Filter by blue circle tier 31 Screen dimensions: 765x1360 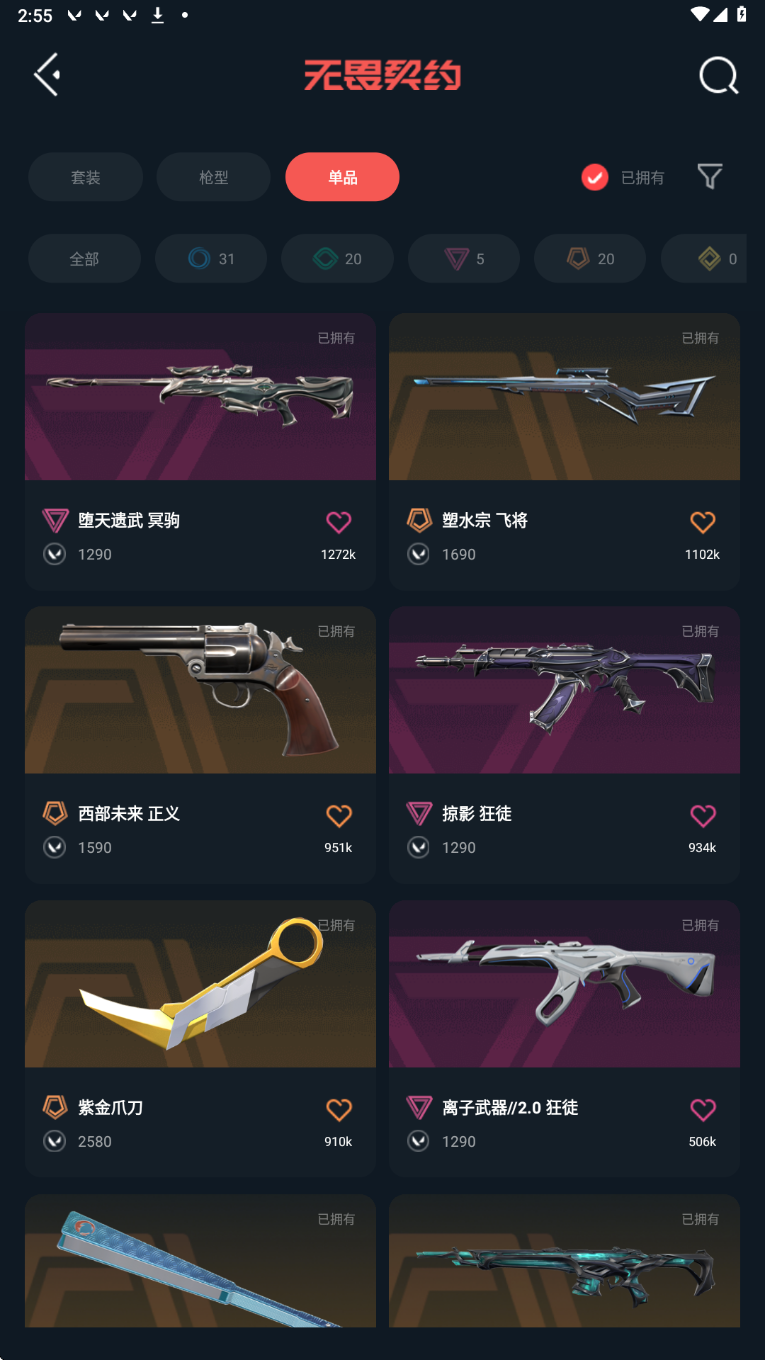[211, 259]
